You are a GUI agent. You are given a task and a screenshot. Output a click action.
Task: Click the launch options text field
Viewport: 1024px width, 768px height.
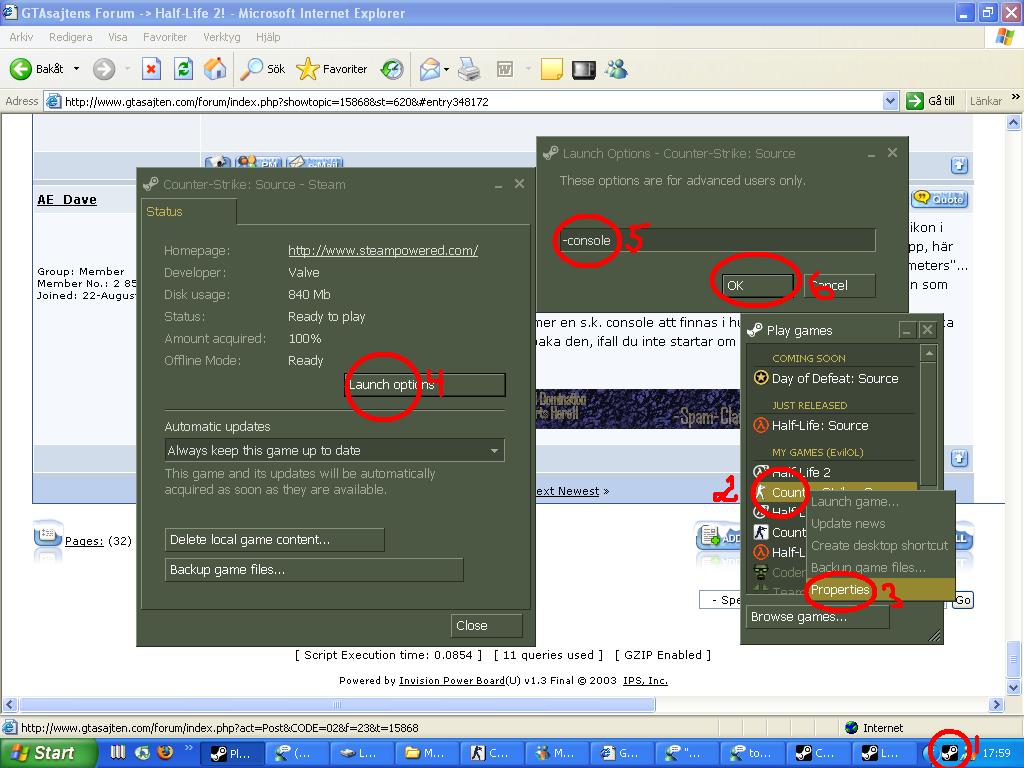716,240
